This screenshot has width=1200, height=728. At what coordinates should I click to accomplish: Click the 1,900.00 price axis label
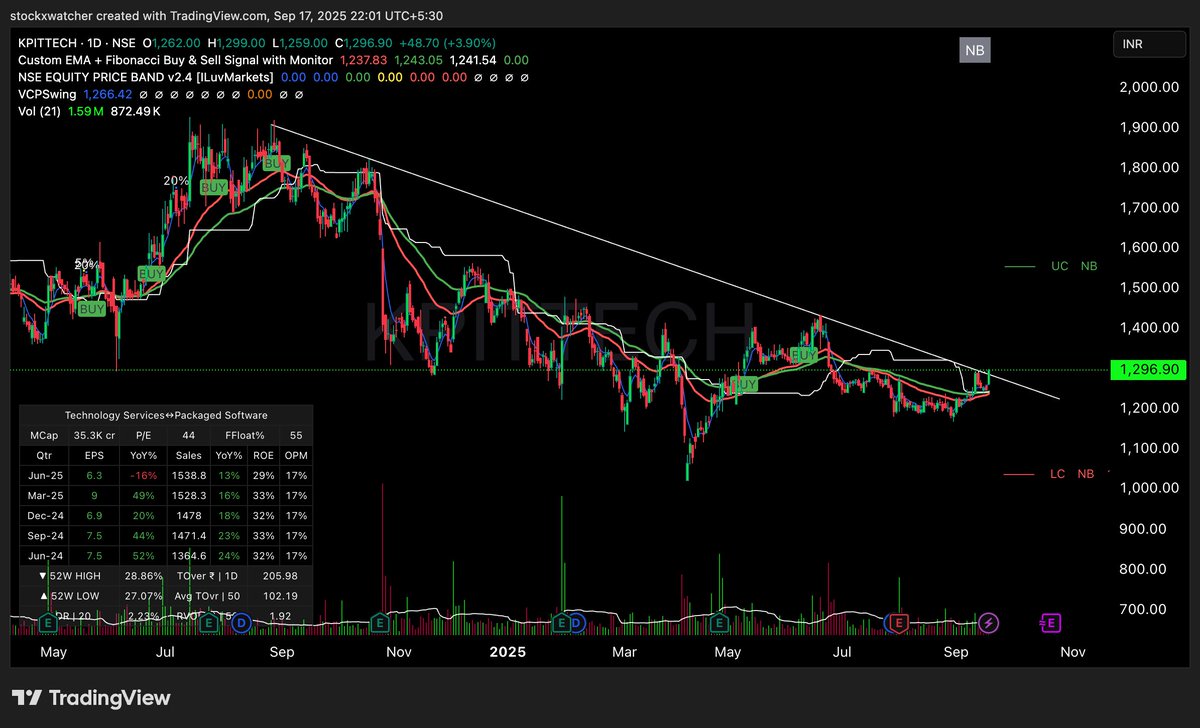[x=1147, y=127]
